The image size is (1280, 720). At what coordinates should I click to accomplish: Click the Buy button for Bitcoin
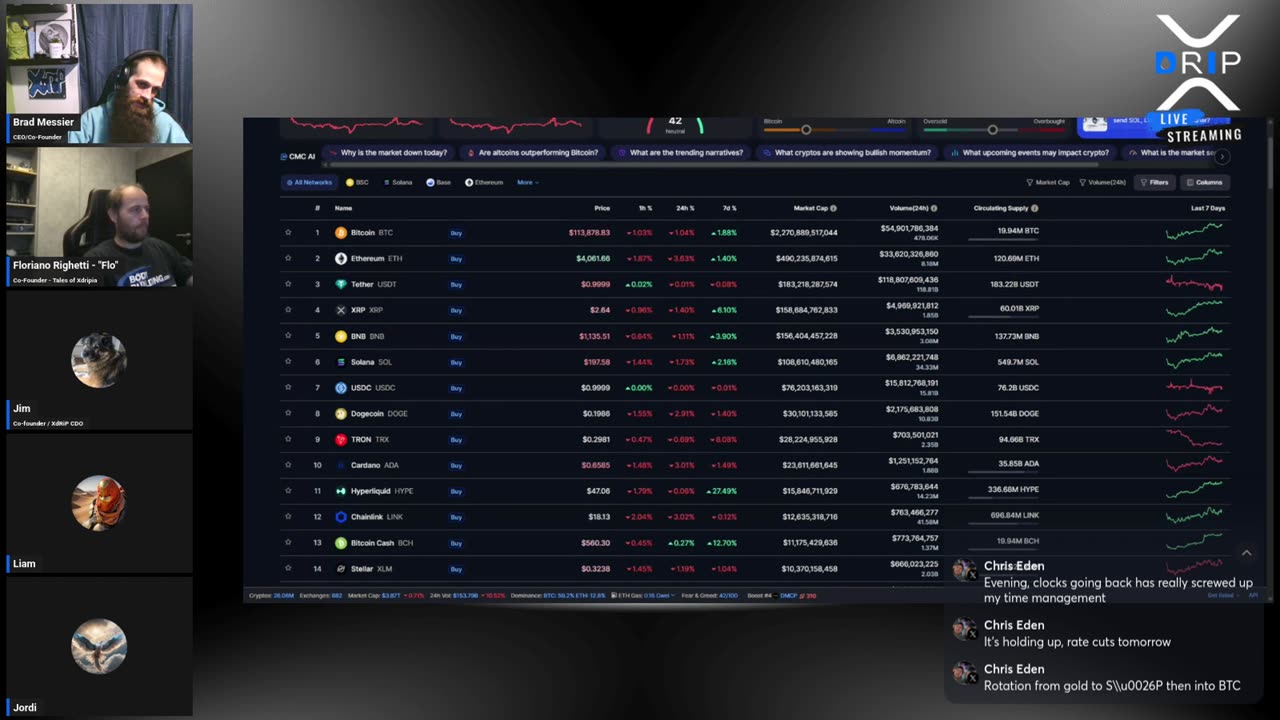click(x=456, y=232)
